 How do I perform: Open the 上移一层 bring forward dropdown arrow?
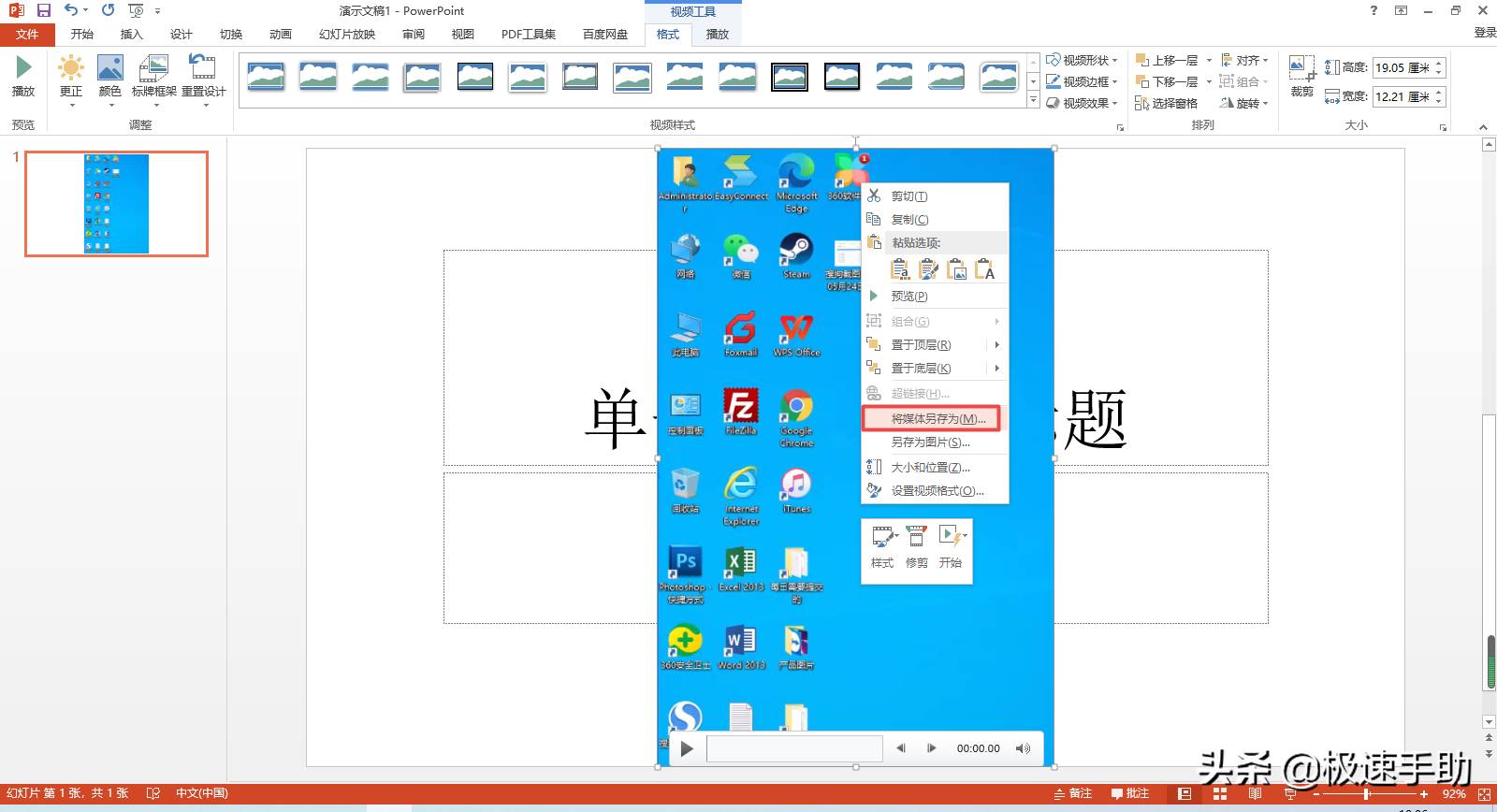[1209, 60]
